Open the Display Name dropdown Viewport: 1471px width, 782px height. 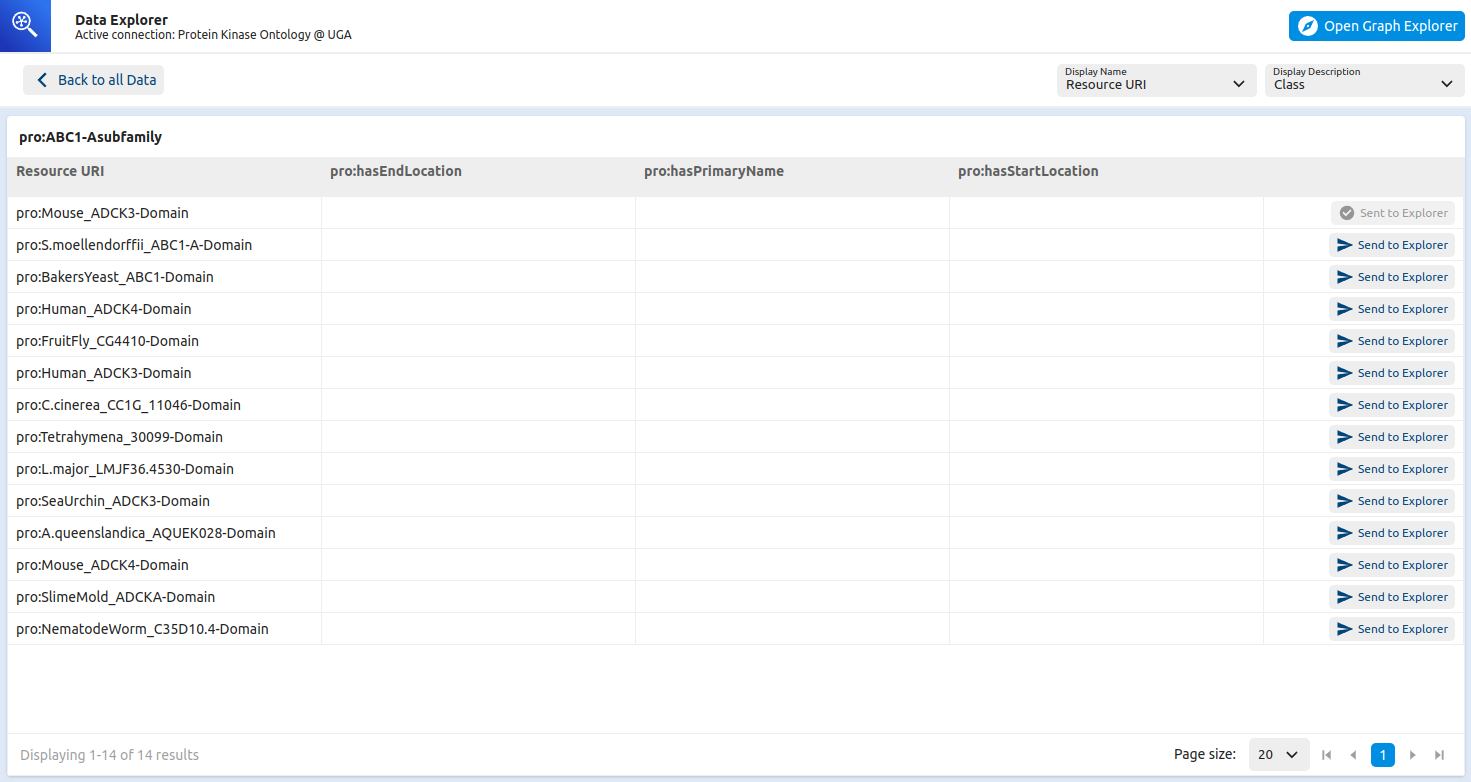1156,80
